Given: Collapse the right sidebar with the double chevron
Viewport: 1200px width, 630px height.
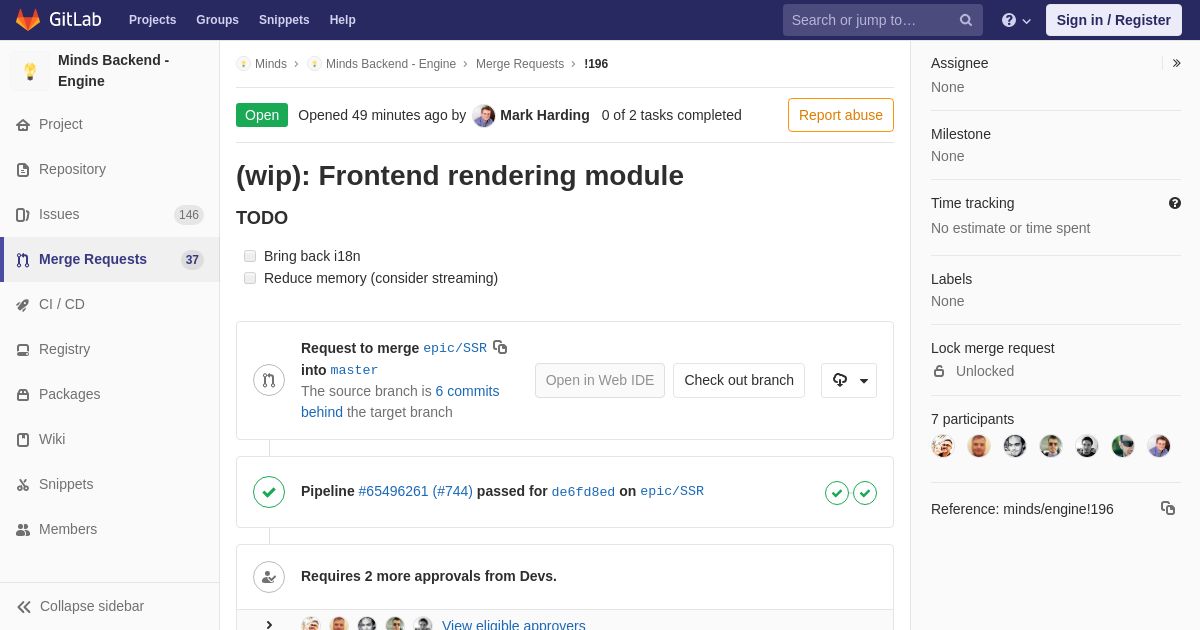Looking at the screenshot, I should (1176, 63).
